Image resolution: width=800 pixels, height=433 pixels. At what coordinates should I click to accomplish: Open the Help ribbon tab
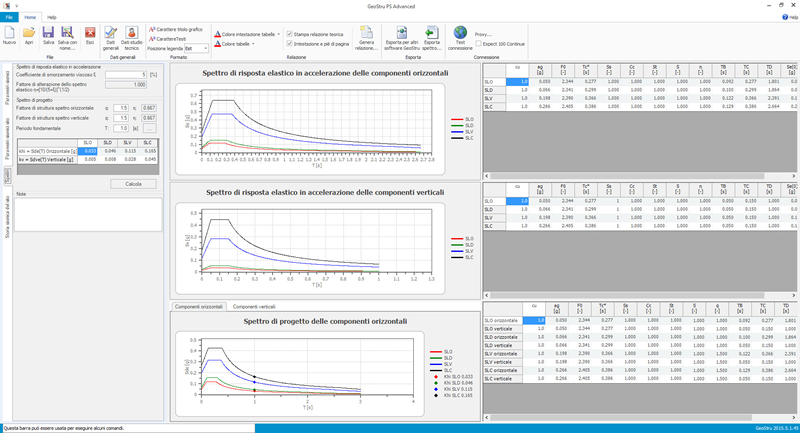(51, 18)
